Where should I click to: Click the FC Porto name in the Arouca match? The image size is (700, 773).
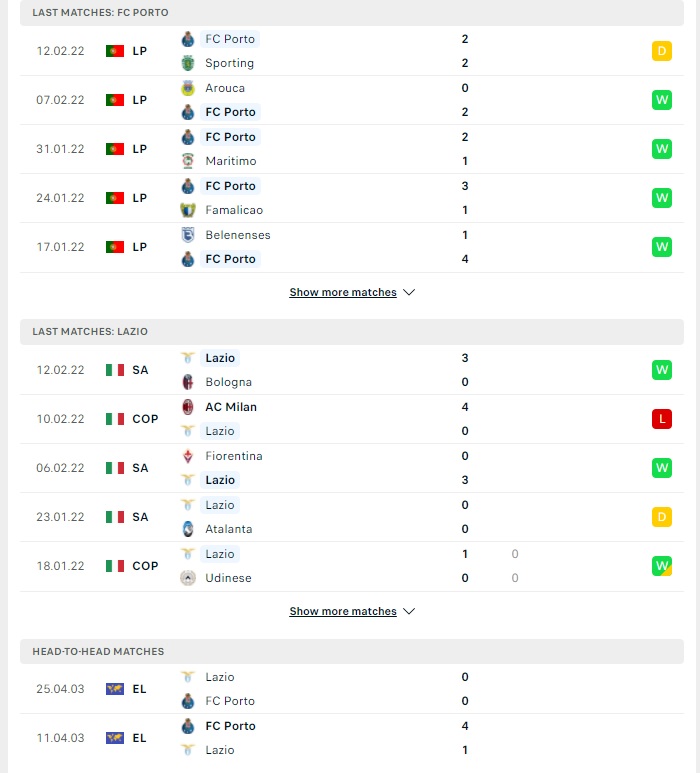pos(230,112)
